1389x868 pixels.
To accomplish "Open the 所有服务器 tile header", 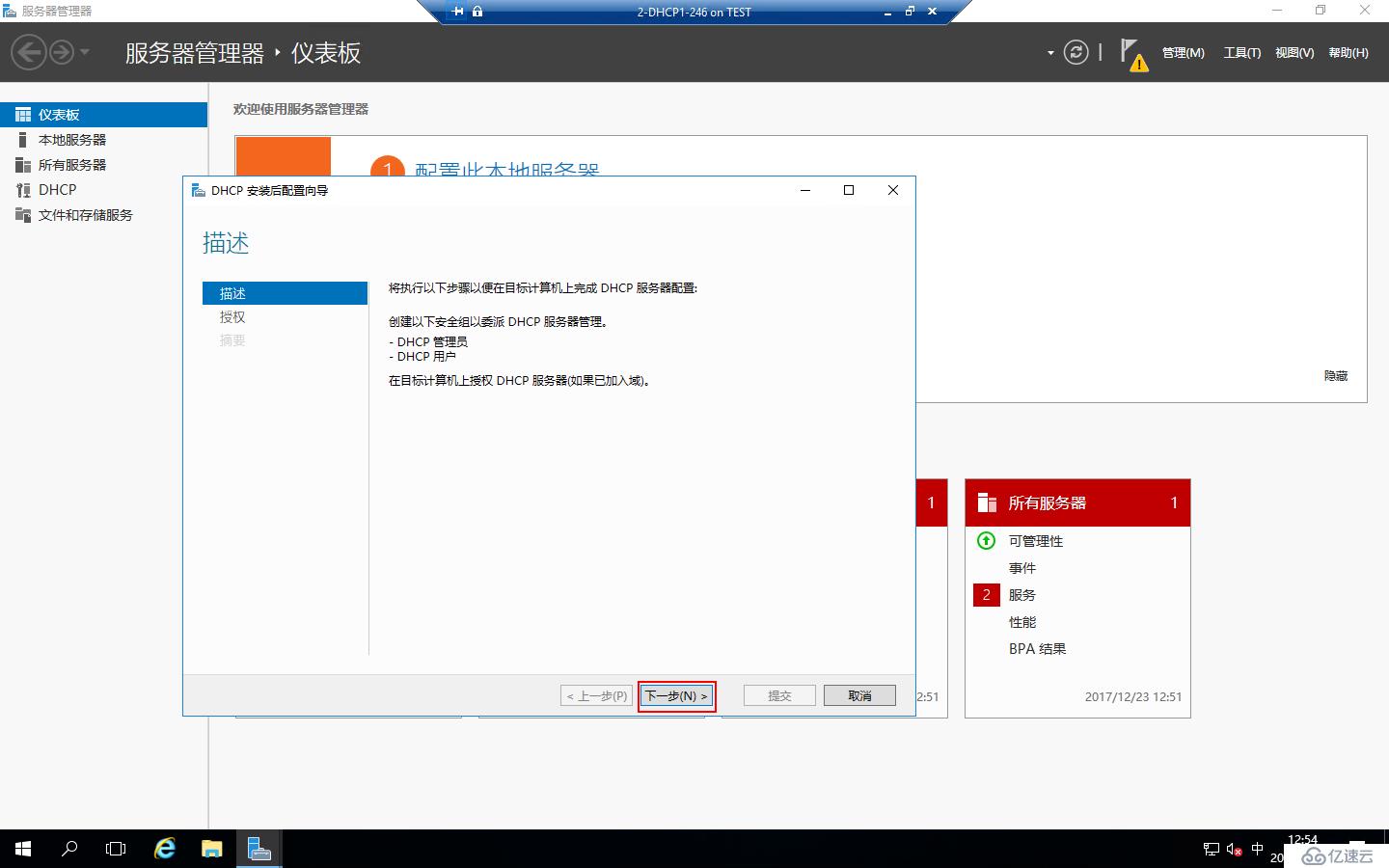I will click(1077, 502).
